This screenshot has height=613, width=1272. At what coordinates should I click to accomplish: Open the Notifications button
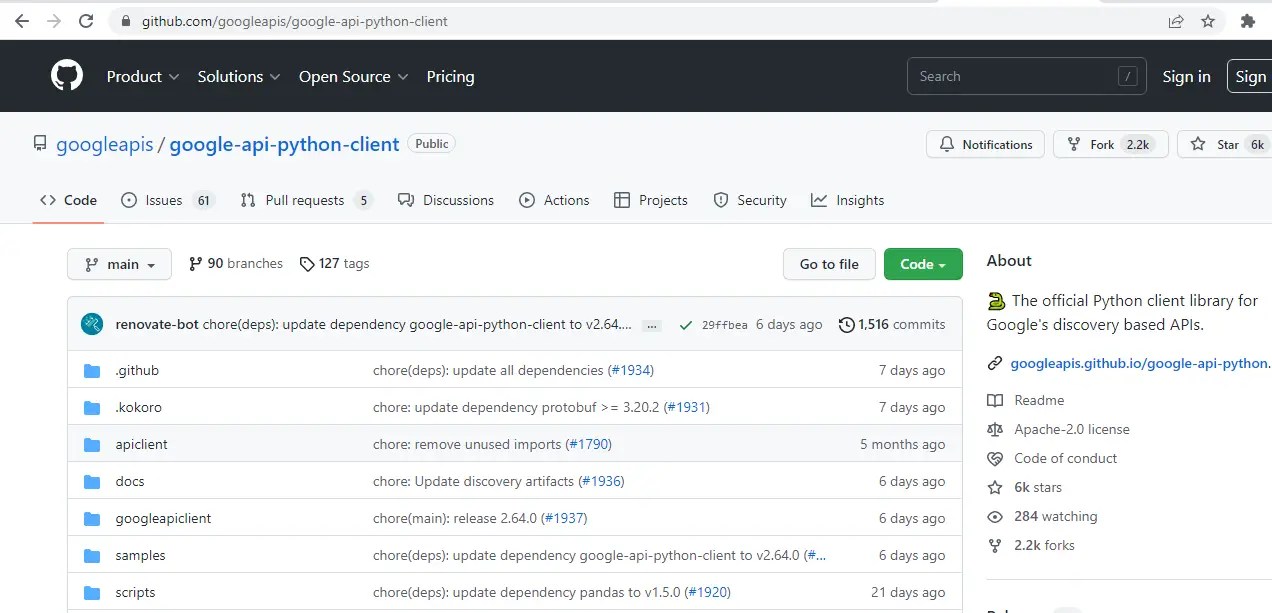pyautogui.click(x=985, y=145)
